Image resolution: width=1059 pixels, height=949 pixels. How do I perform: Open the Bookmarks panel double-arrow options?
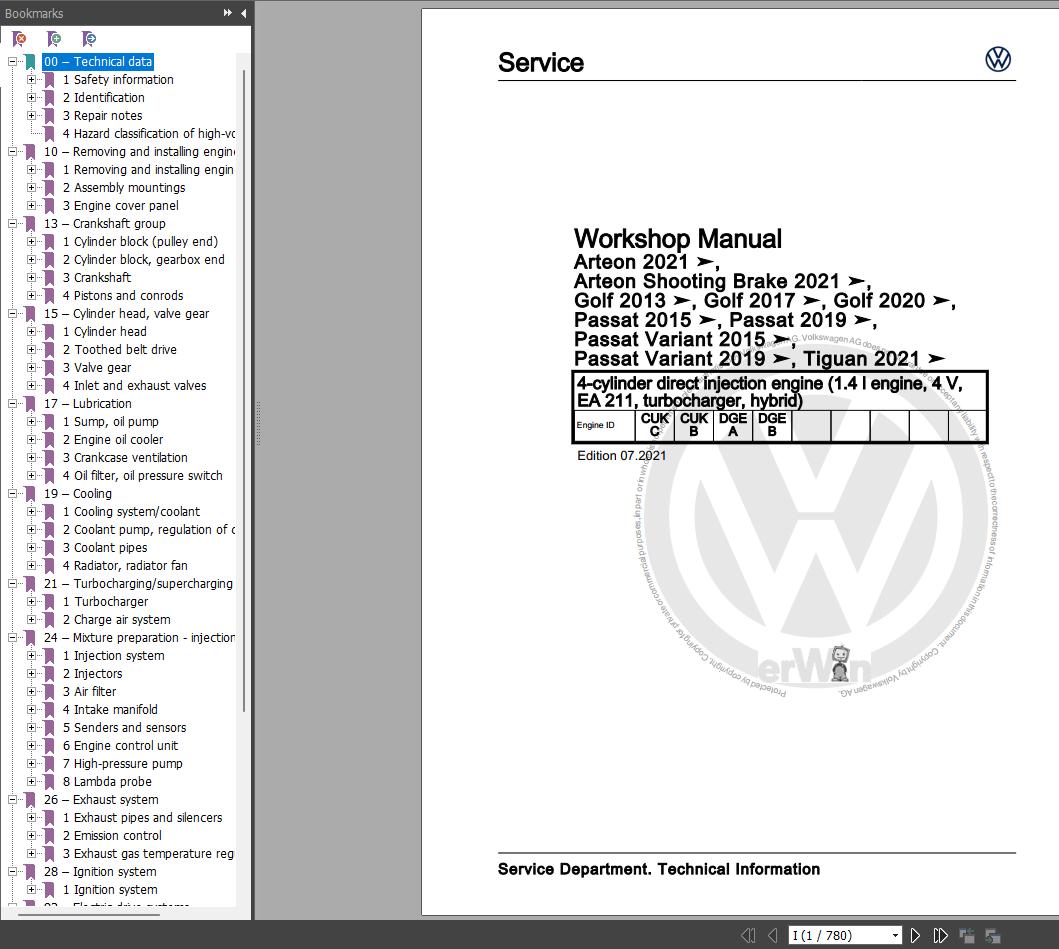(x=228, y=13)
